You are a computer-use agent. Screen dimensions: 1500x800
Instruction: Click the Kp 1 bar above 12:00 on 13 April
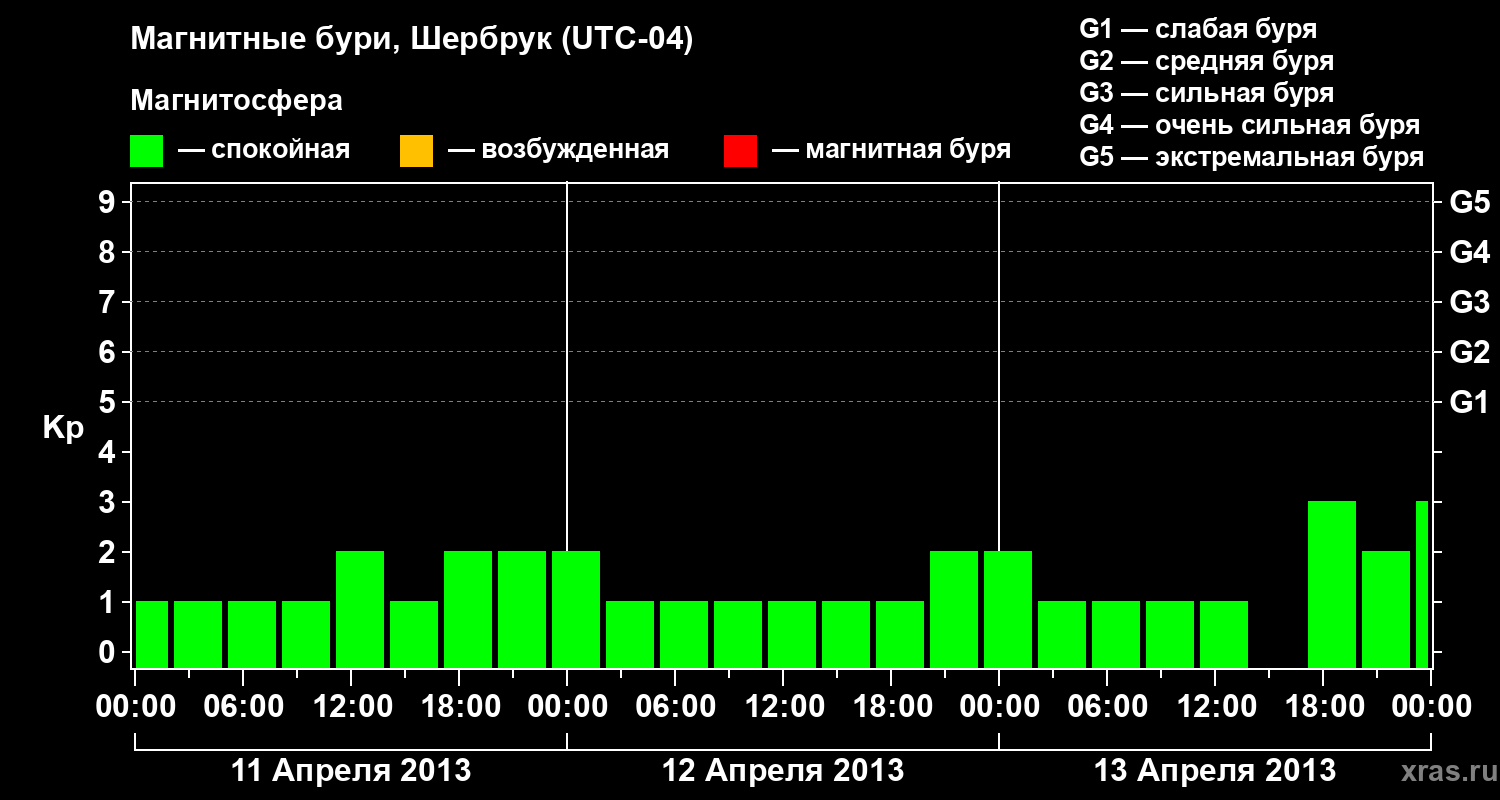coord(1224,634)
